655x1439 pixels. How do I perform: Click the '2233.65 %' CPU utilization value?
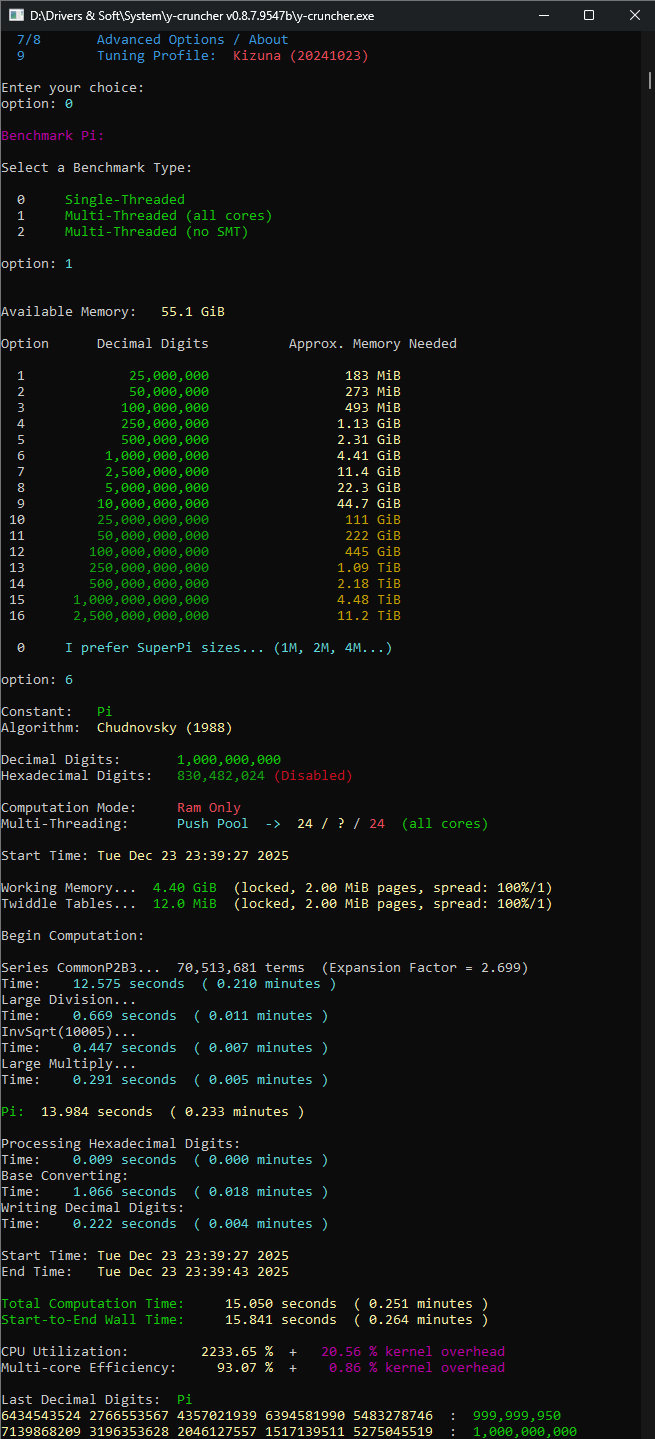pos(236,1352)
